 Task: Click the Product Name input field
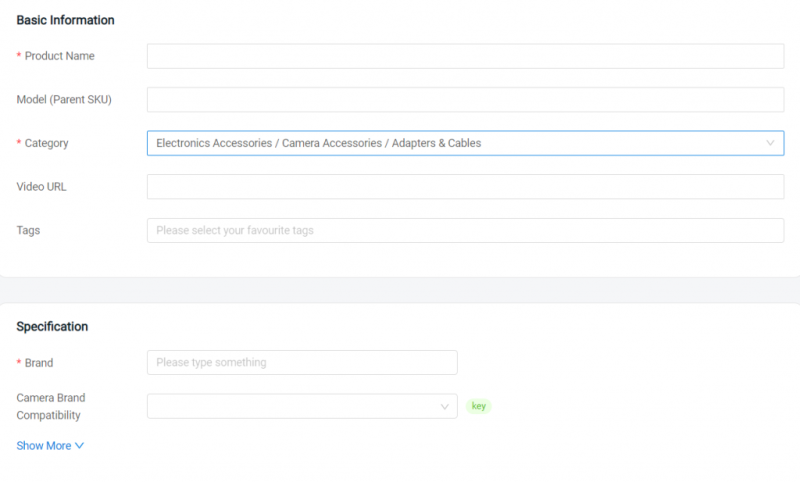[x=465, y=56]
